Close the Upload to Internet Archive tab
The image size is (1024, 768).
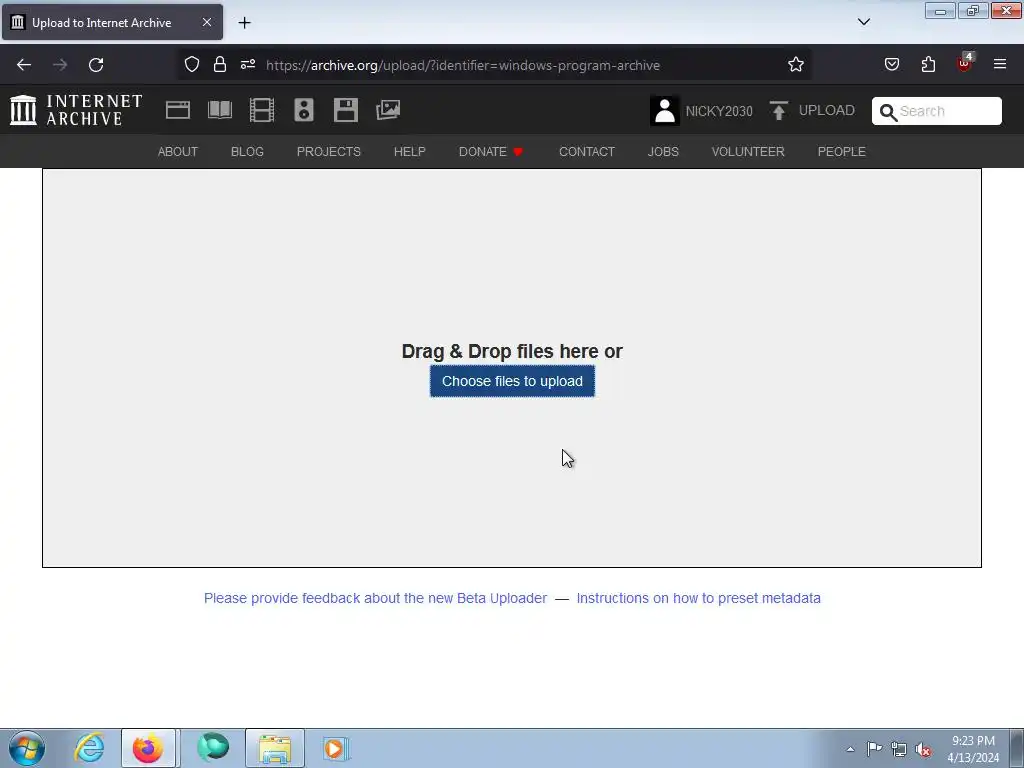point(206,22)
